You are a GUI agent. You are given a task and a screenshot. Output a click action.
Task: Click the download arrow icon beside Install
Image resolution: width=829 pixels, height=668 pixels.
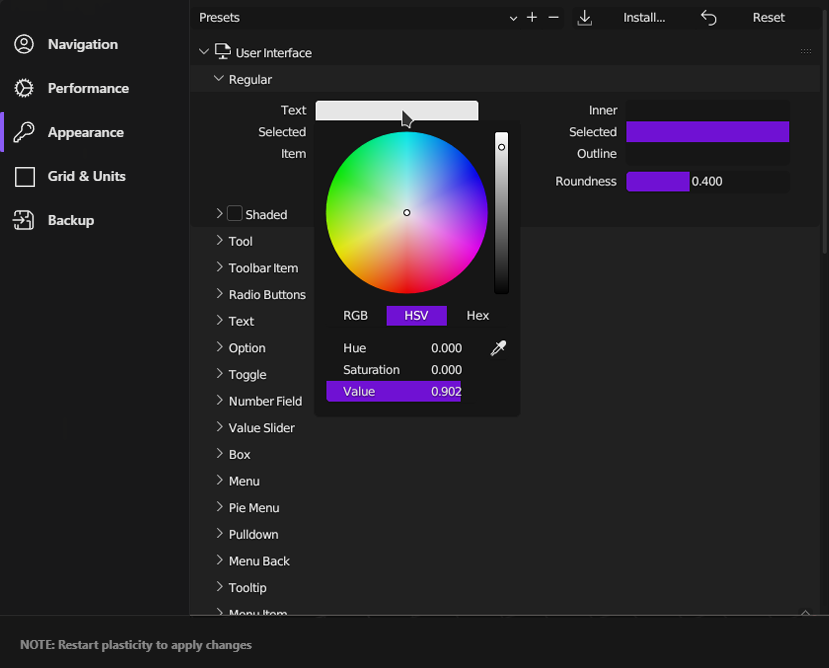pyautogui.click(x=584, y=17)
